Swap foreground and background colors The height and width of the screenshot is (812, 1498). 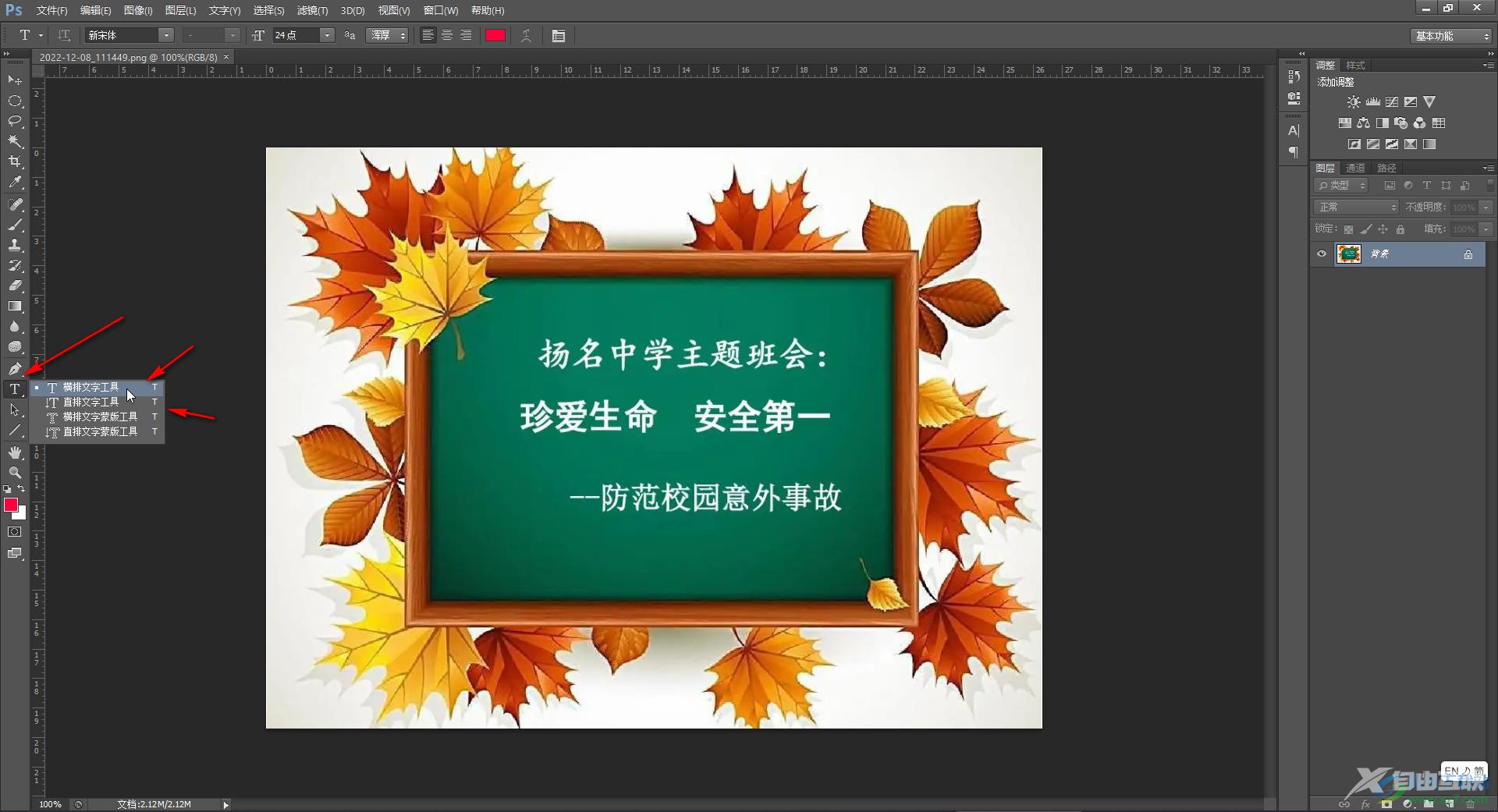21,488
